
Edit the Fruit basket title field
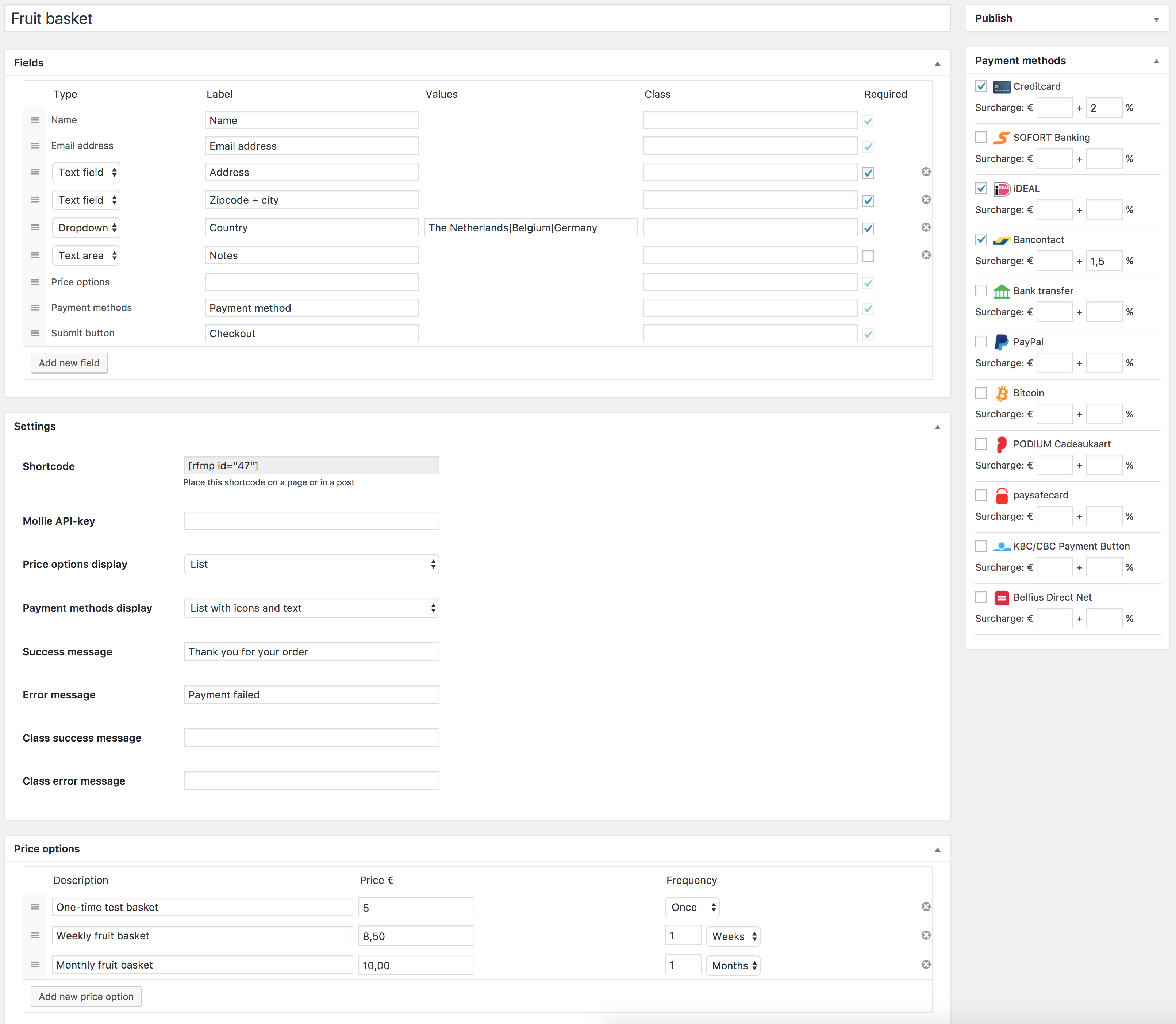478,19
